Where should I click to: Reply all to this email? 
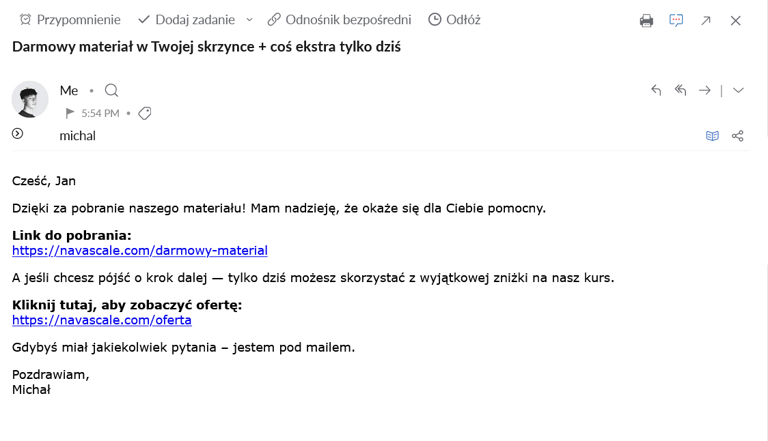click(x=680, y=90)
